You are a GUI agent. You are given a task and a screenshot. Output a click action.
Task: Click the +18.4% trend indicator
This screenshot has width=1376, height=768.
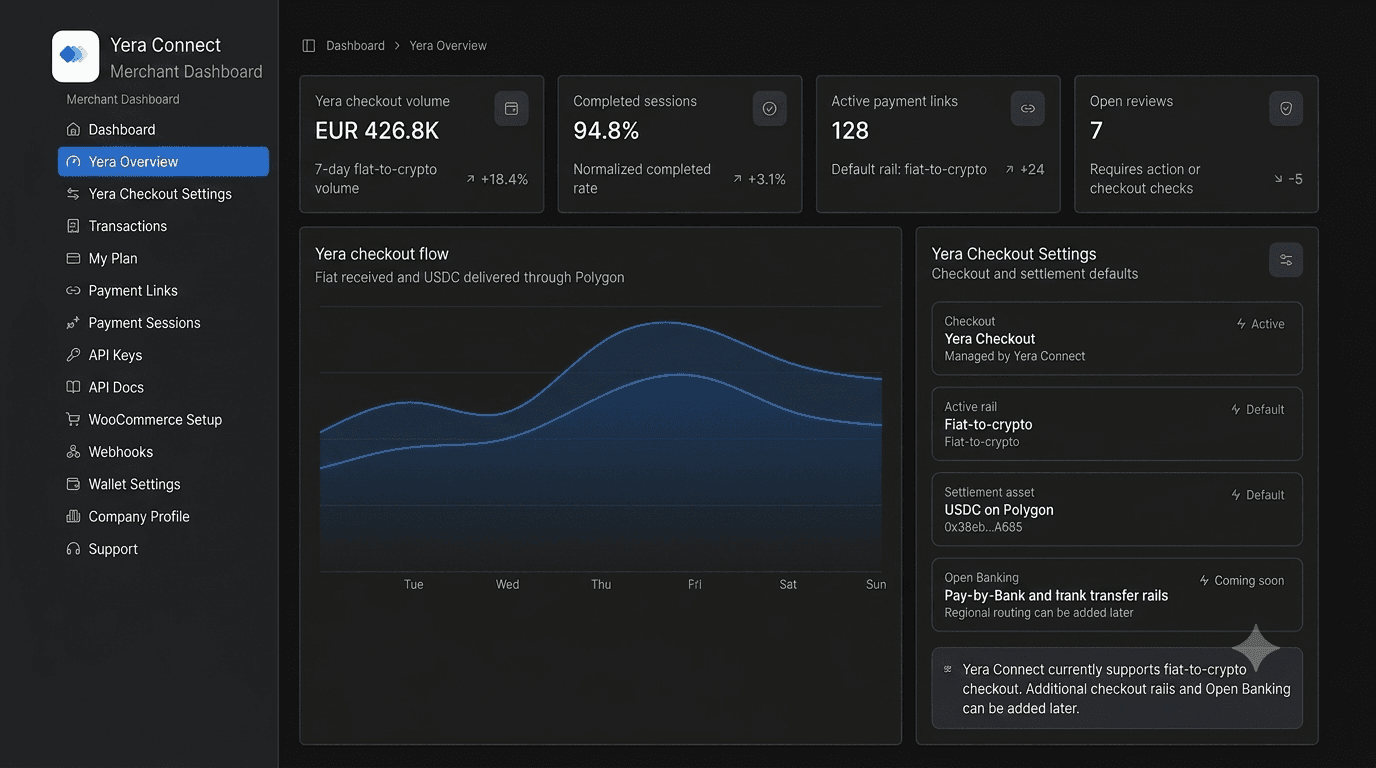click(497, 179)
